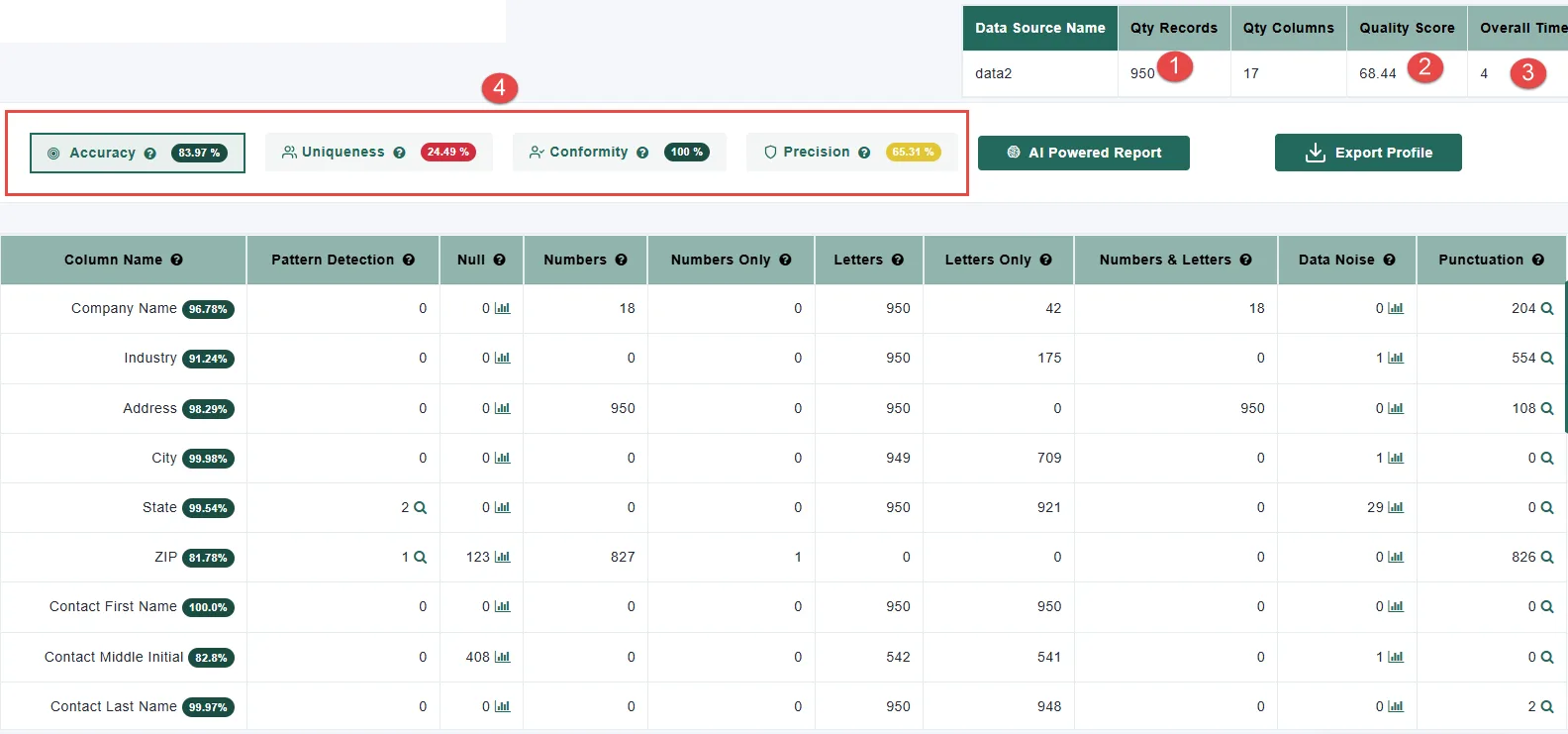Screen dimensions: 1568x734
Task: Select the Contact First Name column name
Action: pos(113,606)
